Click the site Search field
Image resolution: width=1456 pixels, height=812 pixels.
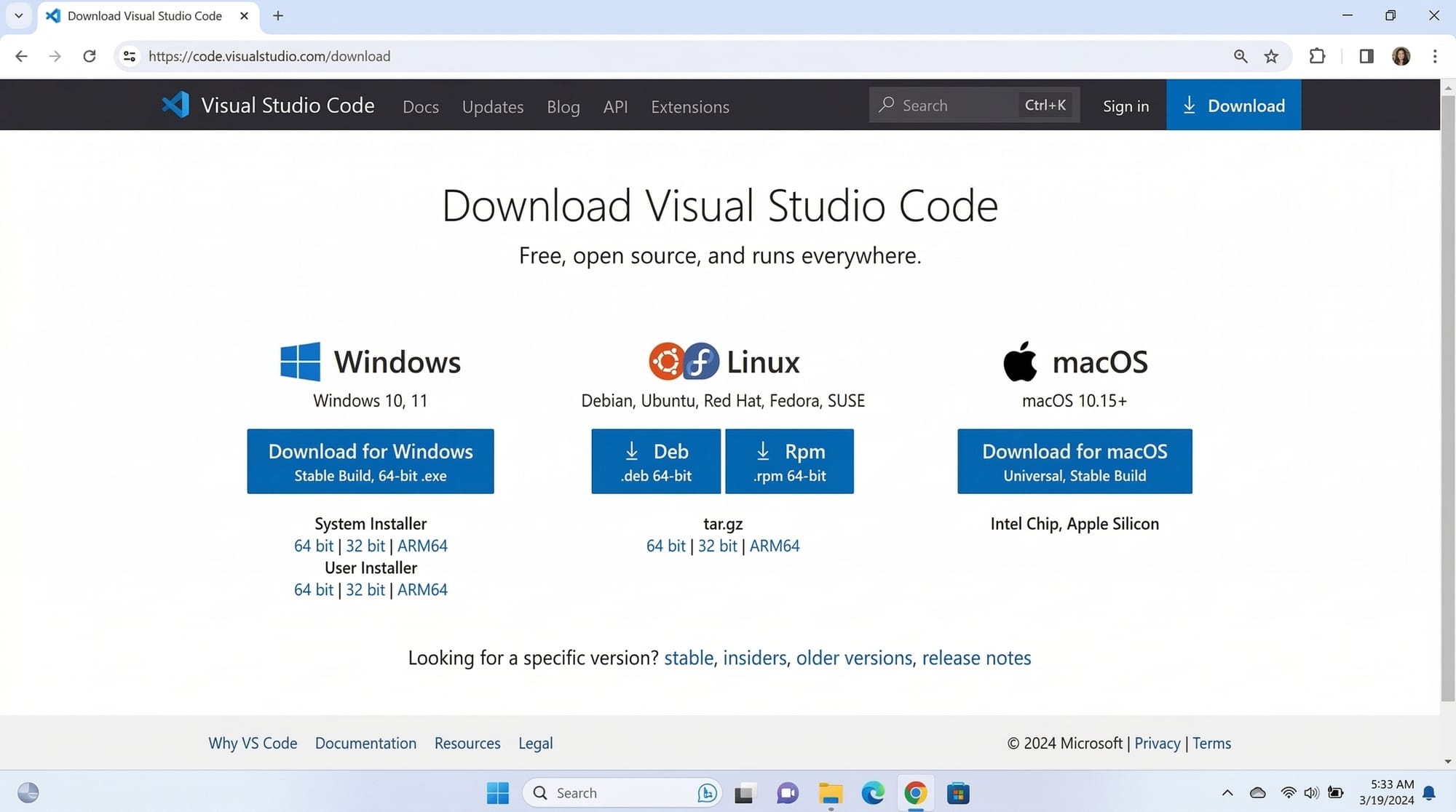coord(946,106)
